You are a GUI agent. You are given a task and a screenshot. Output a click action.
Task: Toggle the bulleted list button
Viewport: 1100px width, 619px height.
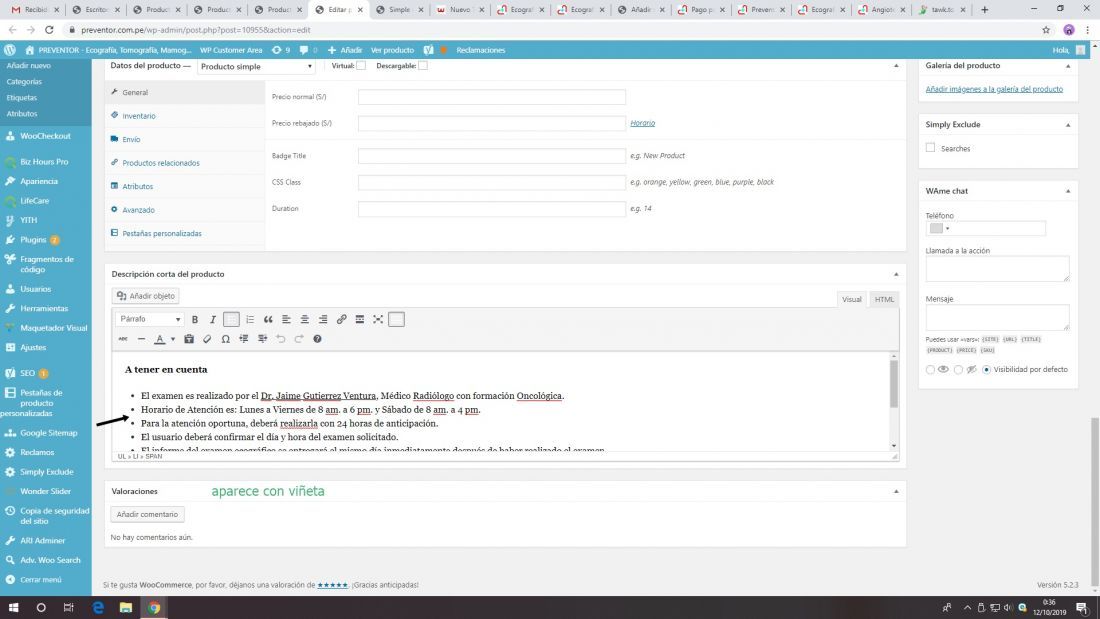[x=231, y=319]
